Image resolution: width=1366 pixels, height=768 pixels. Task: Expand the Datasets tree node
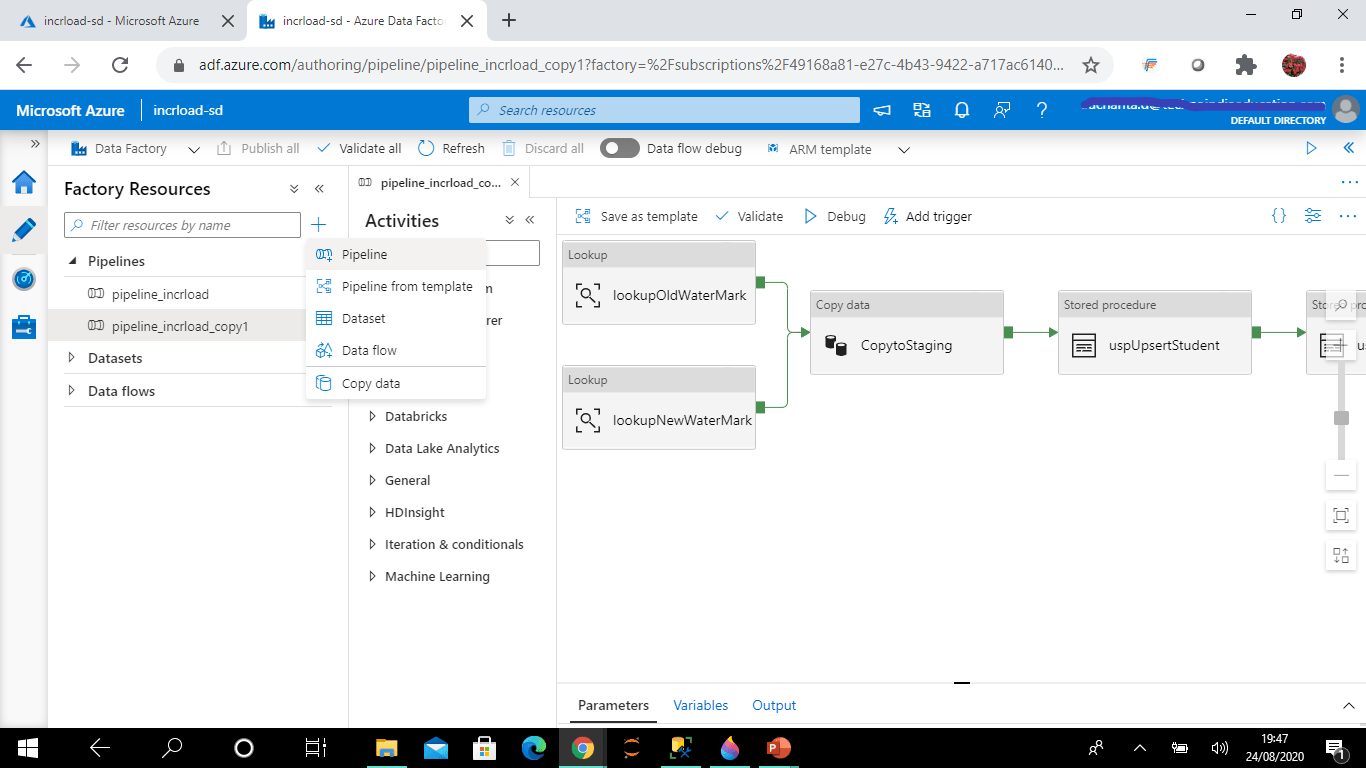coord(71,358)
